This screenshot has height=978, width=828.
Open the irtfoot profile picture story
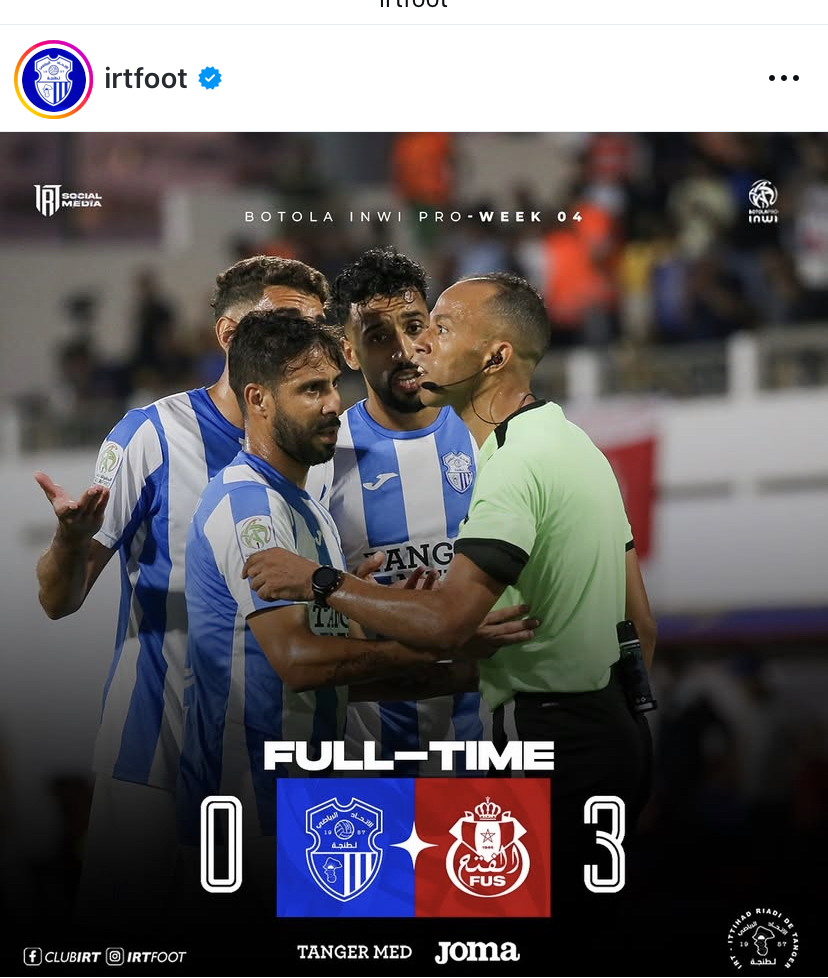point(54,79)
